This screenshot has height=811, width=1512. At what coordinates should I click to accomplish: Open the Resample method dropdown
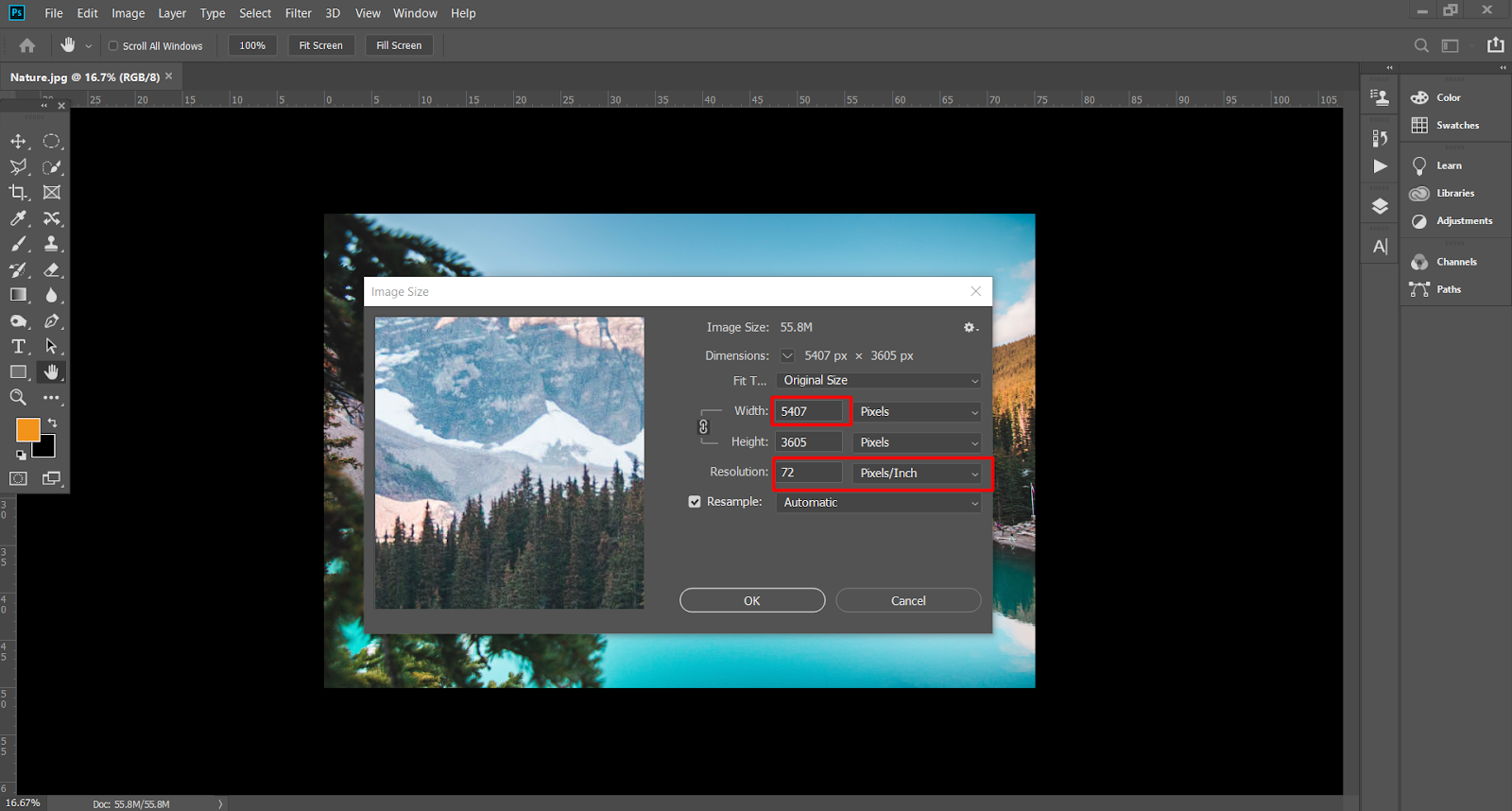point(879,503)
